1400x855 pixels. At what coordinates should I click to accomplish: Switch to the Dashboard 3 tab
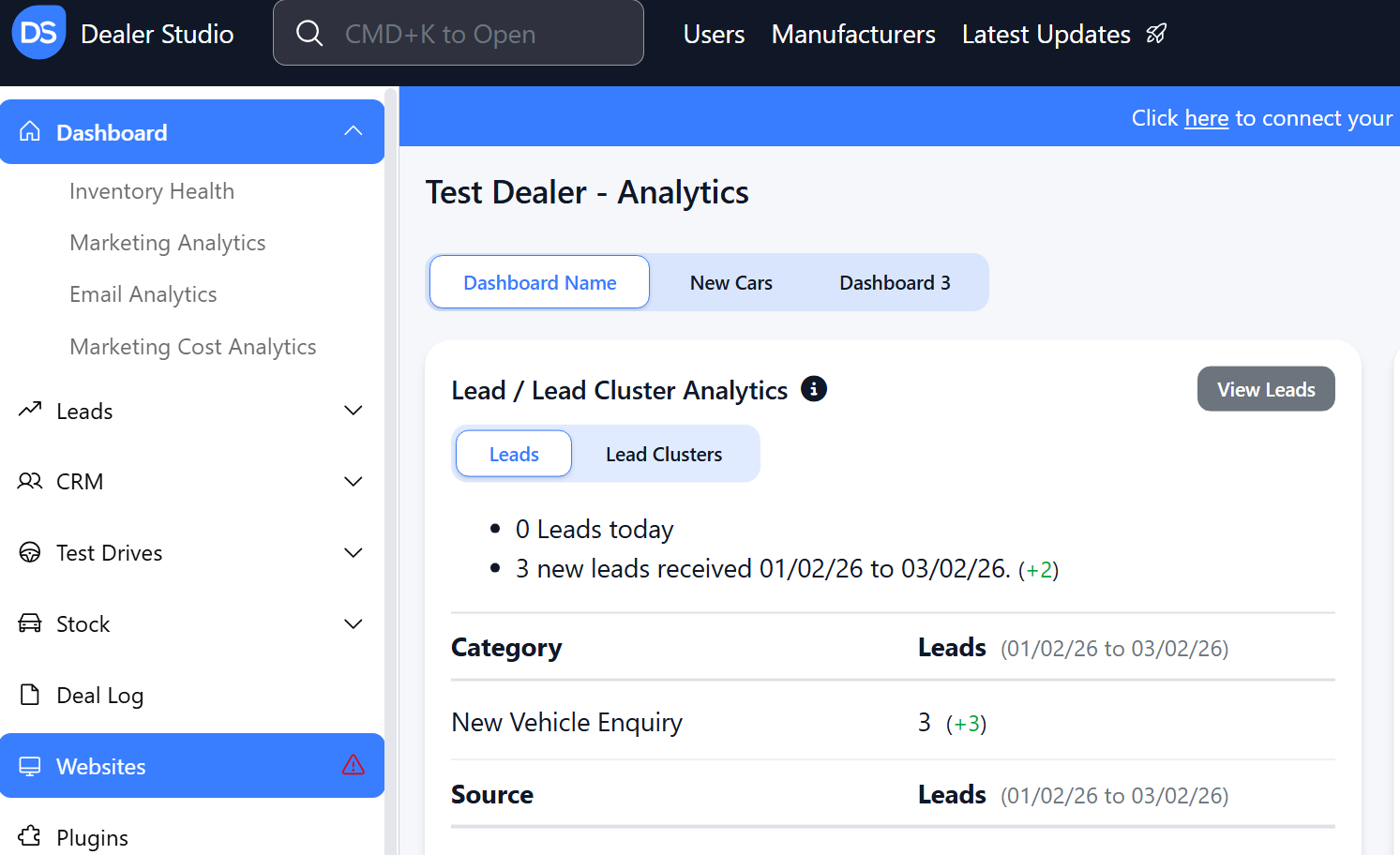(895, 282)
